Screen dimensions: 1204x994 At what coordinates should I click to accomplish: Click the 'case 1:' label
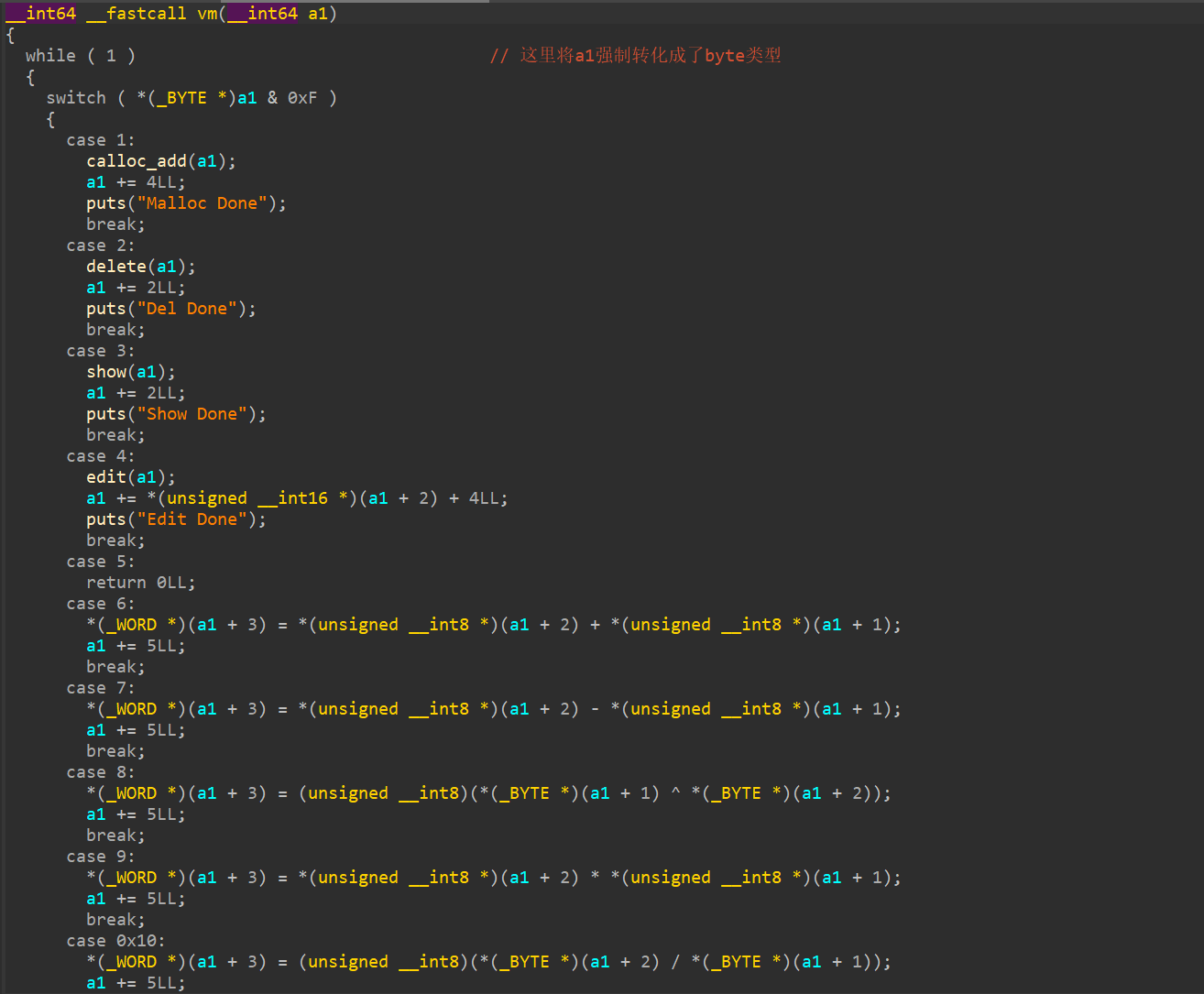[101, 140]
